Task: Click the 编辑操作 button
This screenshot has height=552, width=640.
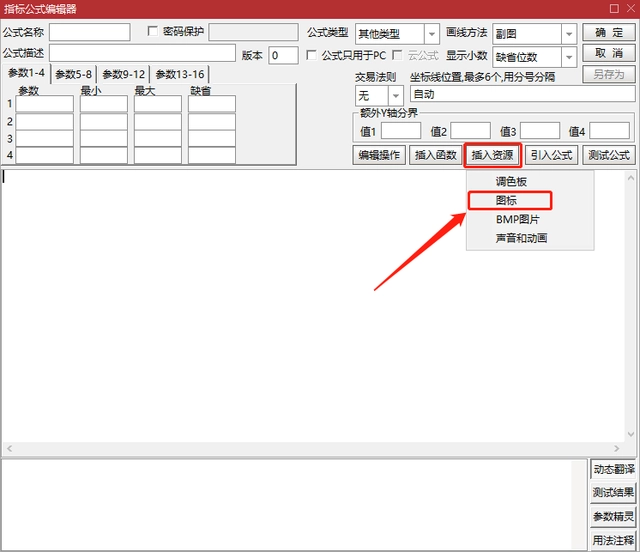Action: coord(379,155)
